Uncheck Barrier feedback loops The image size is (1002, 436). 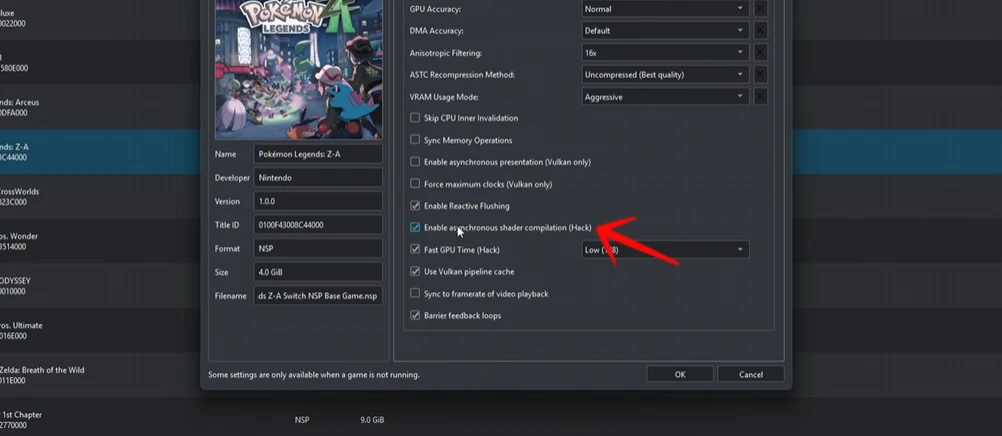pyautogui.click(x=415, y=316)
